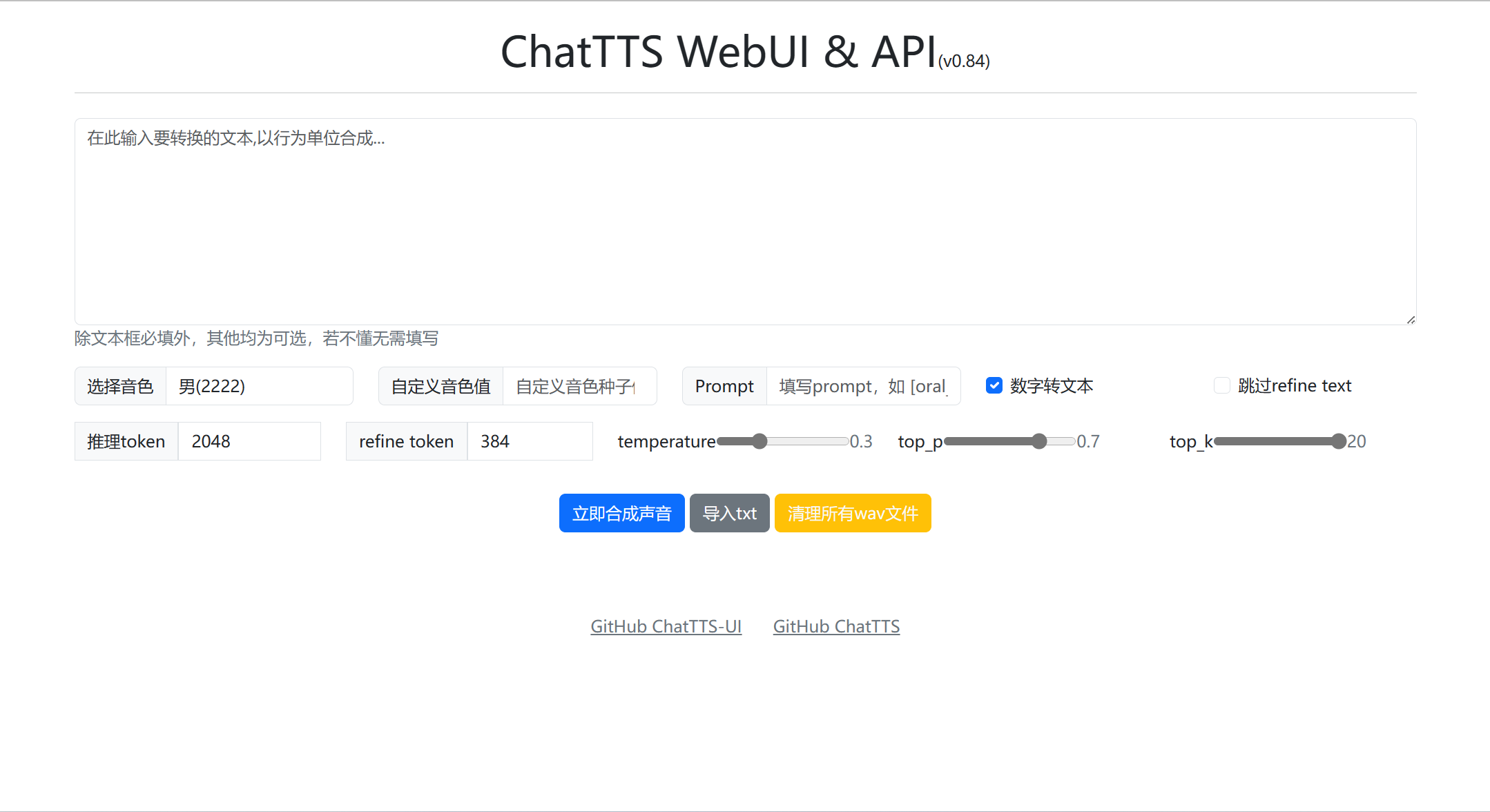Click the temperature value 0.3
The height and width of the screenshot is (812, 1490).
tap(861, 441)
